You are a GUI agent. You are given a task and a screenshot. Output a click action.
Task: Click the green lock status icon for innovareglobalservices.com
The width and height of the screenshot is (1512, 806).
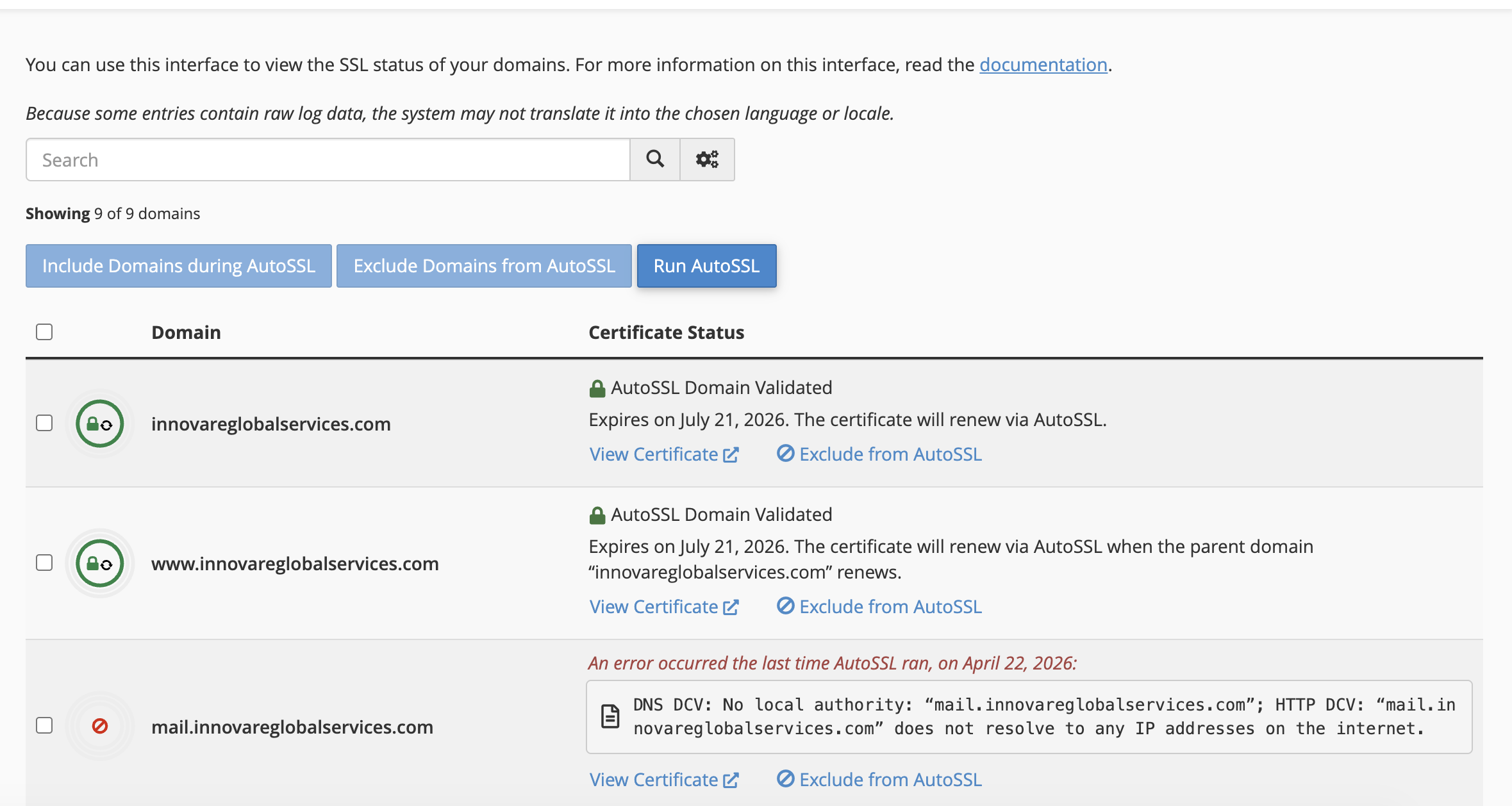point(99,424)
